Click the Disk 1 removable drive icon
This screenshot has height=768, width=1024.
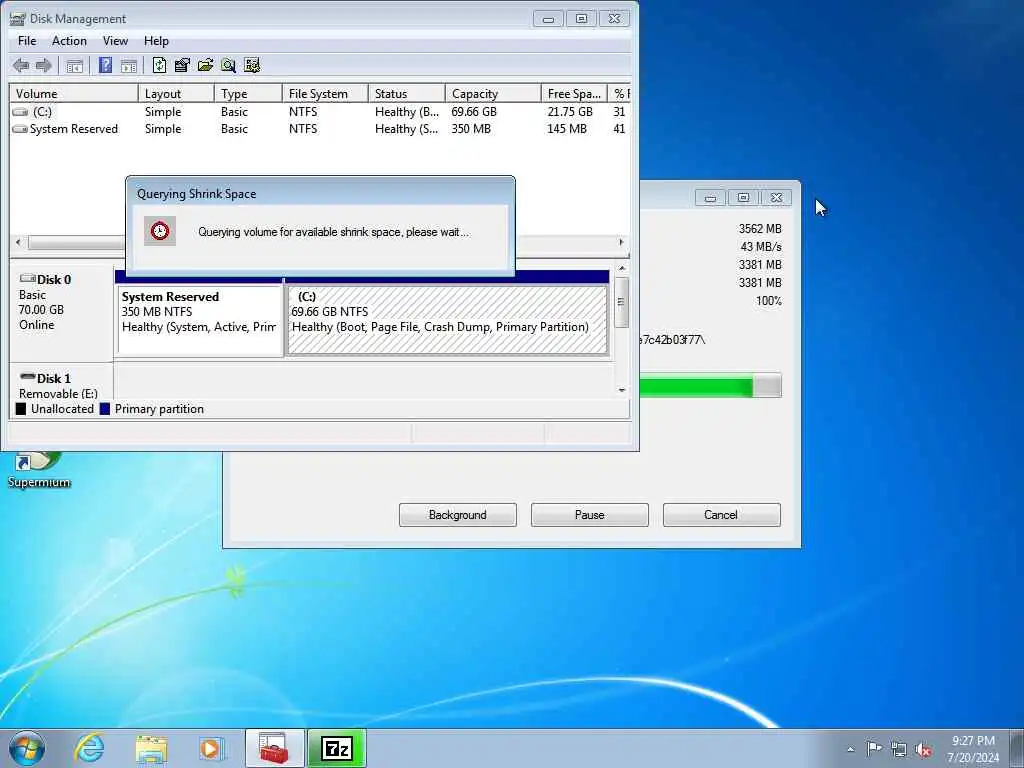click(x=27, y=377)
